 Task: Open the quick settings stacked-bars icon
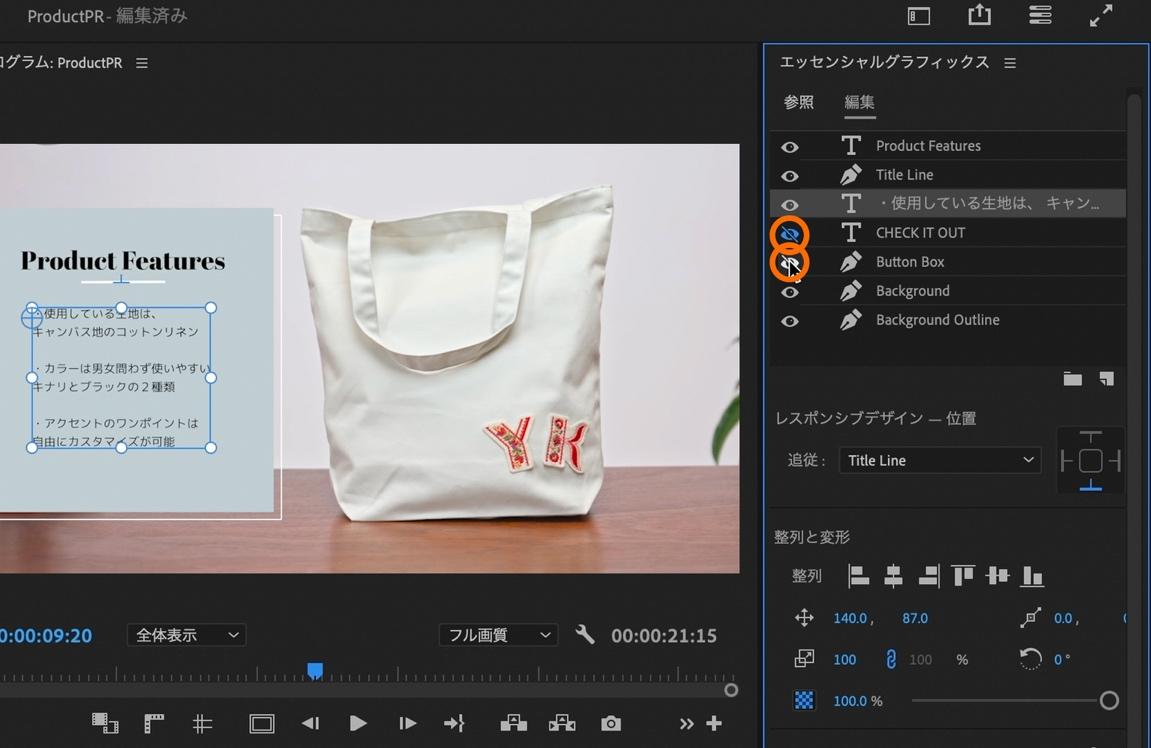click(x=1040, y=15)
